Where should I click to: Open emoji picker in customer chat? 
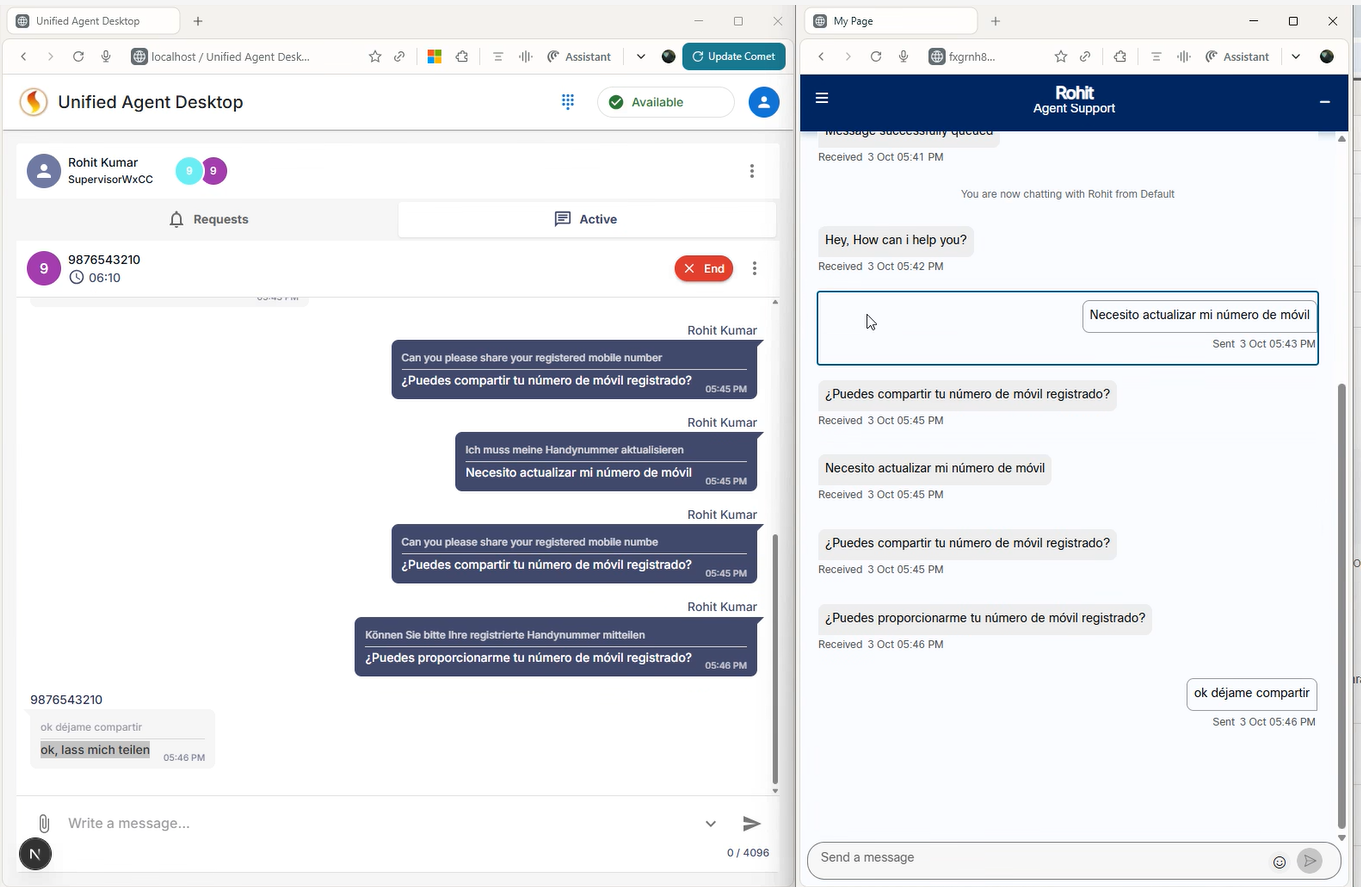pos(1279,861)
